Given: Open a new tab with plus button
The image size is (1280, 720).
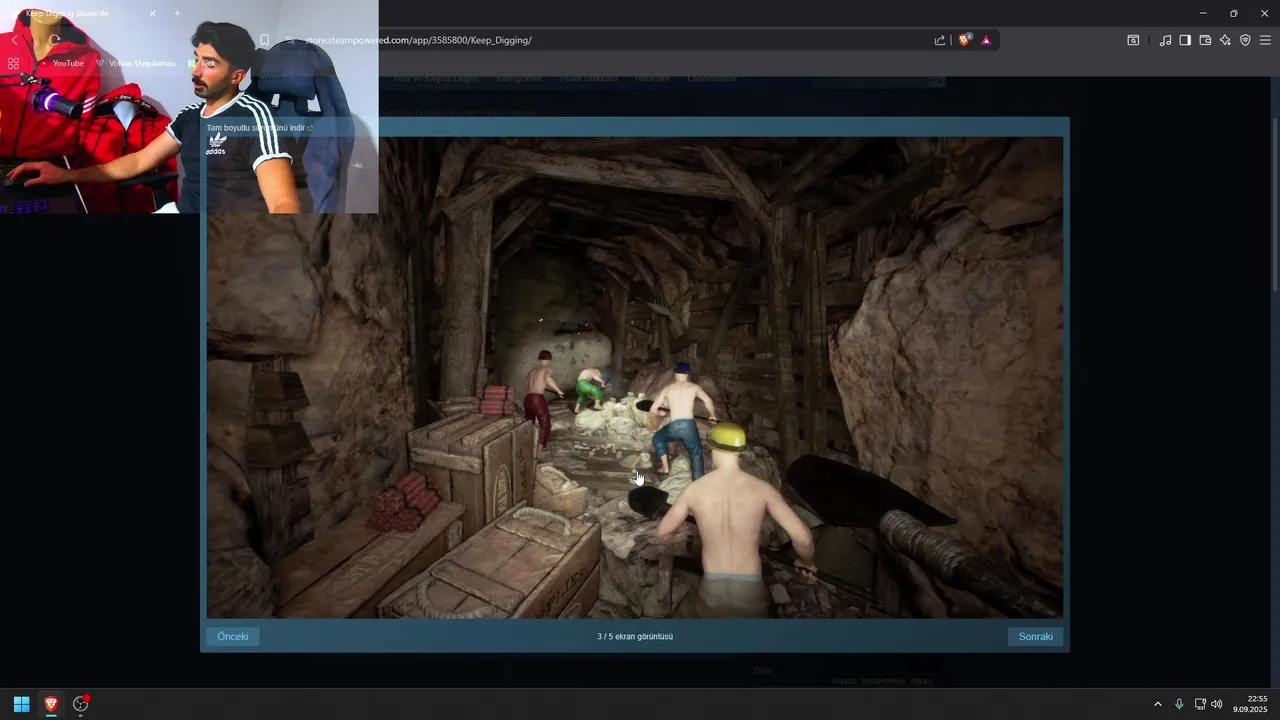Looking at the screenshot, I should 177,13.
